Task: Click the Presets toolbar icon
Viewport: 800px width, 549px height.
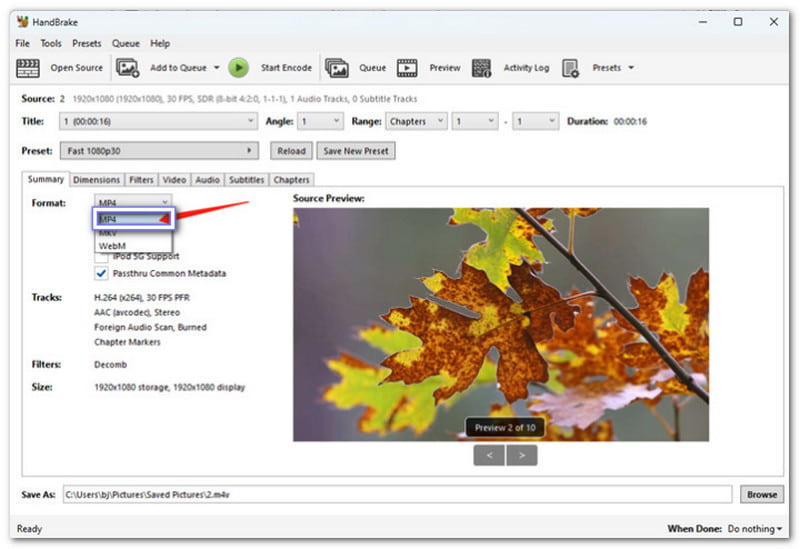Action: (570, 68)
